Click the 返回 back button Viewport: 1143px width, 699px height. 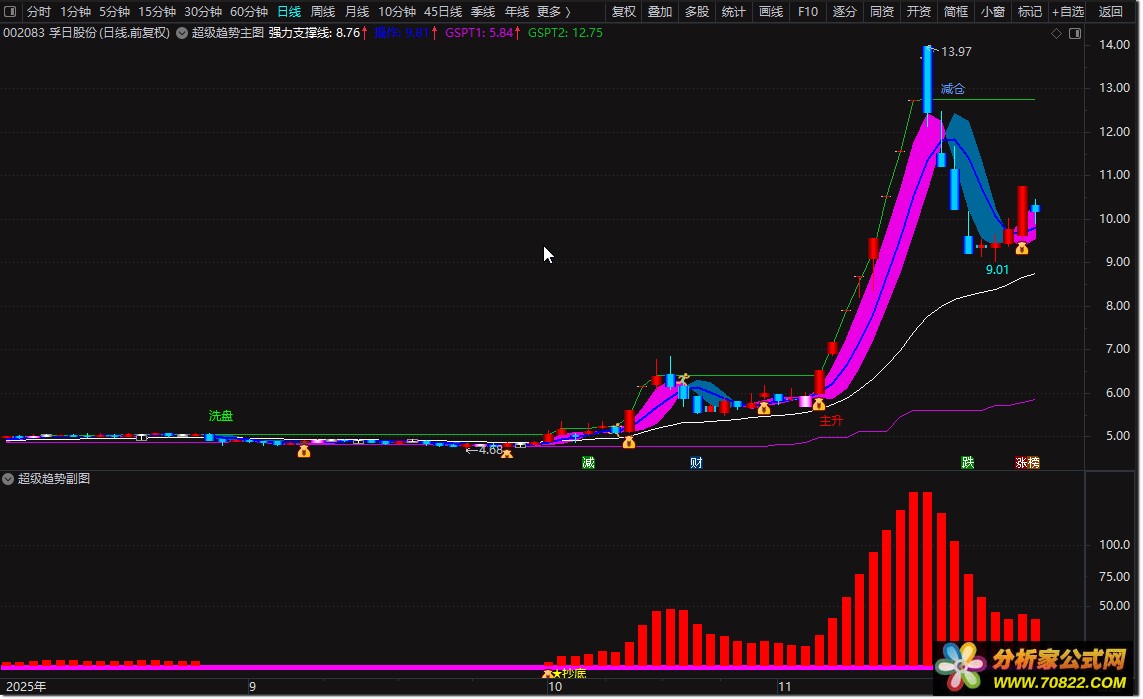click(x=1110, y=12)
